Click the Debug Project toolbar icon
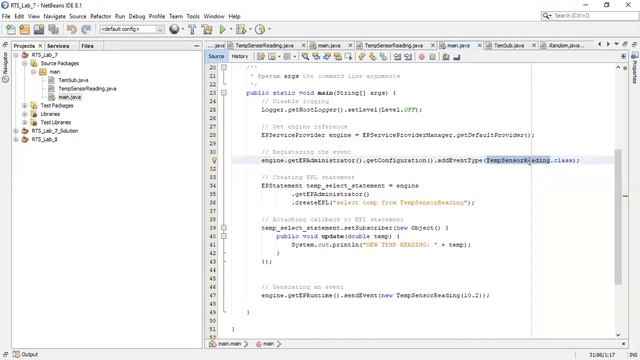The height and width of the screenshot is (360, 640). (241, 29)
